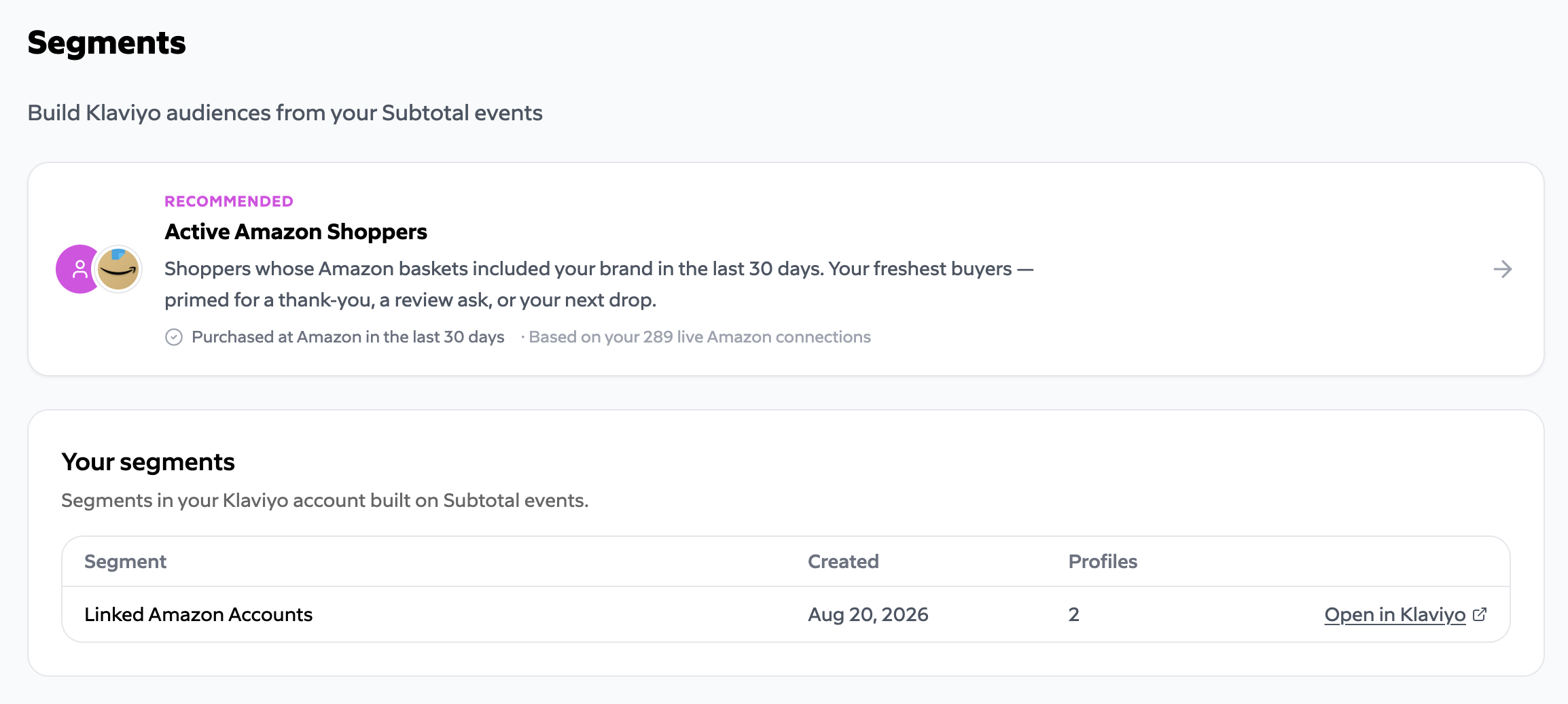This screenshot has width=1568, height=704.
Task: Click the Aug 20, 2026 created date
Action: (x=868, y=614)
